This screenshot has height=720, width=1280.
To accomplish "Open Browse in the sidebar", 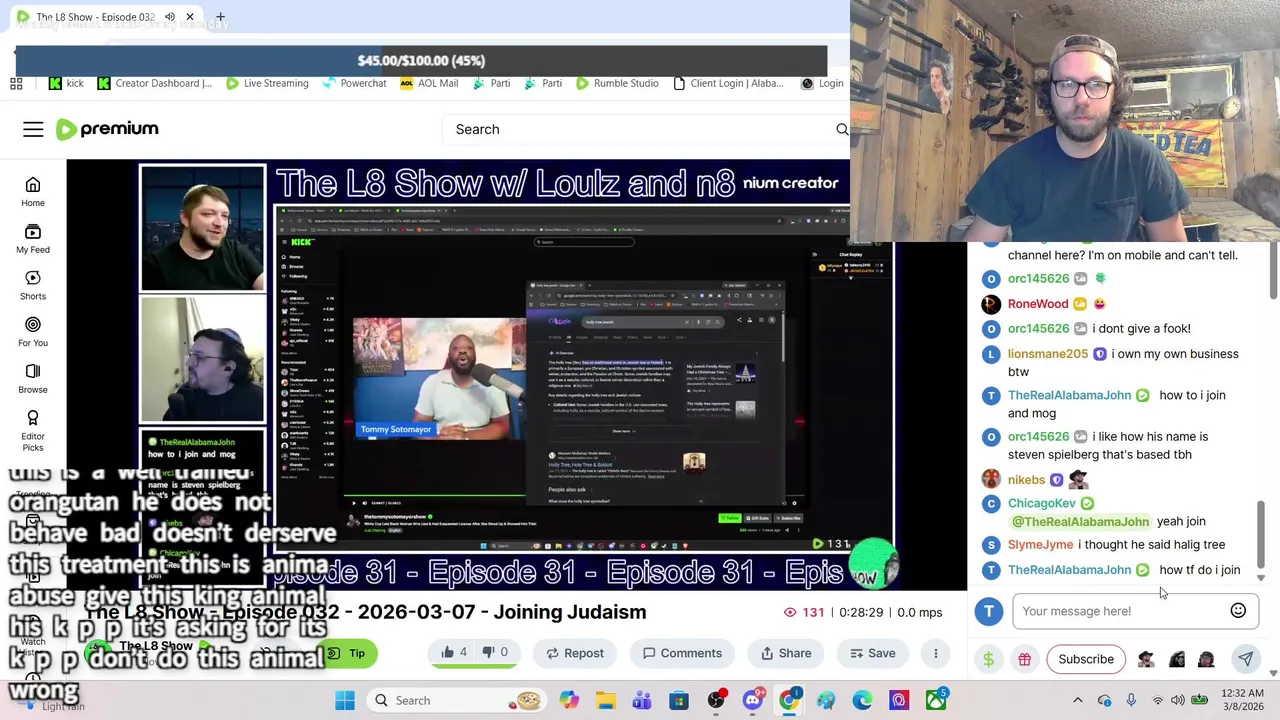I will pos(33,378).
